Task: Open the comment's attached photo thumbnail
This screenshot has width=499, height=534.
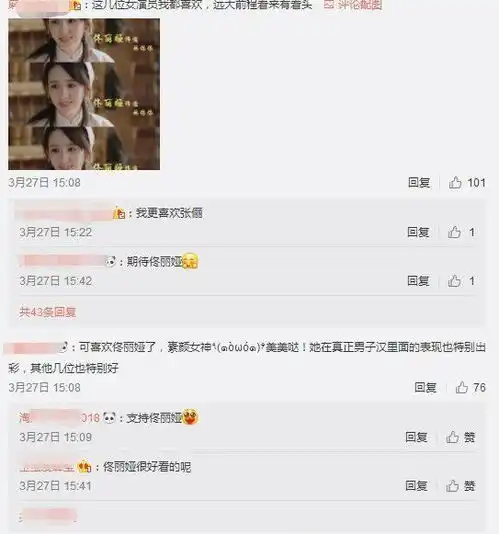Action: point(84,94)
